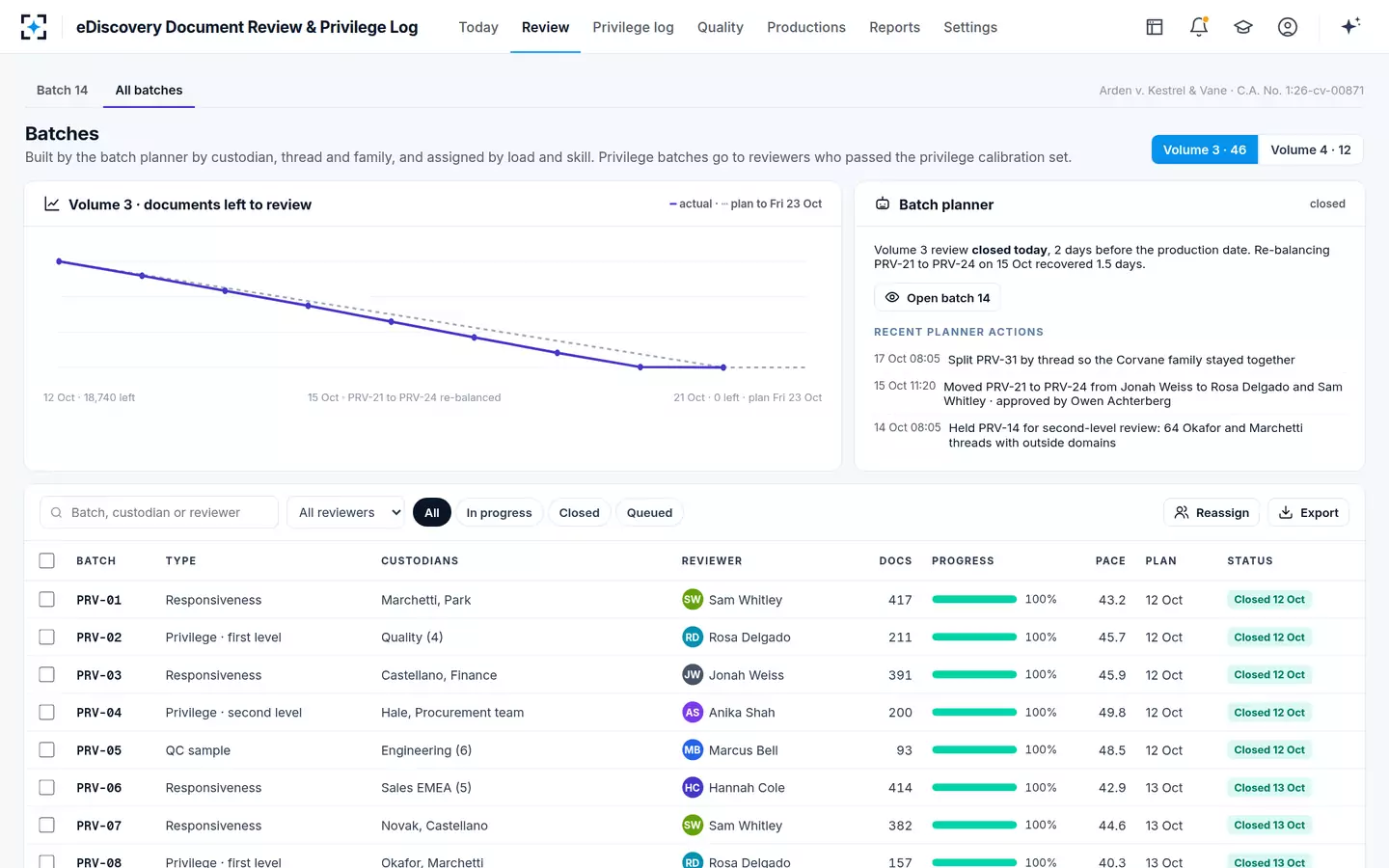Click the MB avatar for Marcus Bell
This screenshot has width=1389, height=868.
click(693, 750)
